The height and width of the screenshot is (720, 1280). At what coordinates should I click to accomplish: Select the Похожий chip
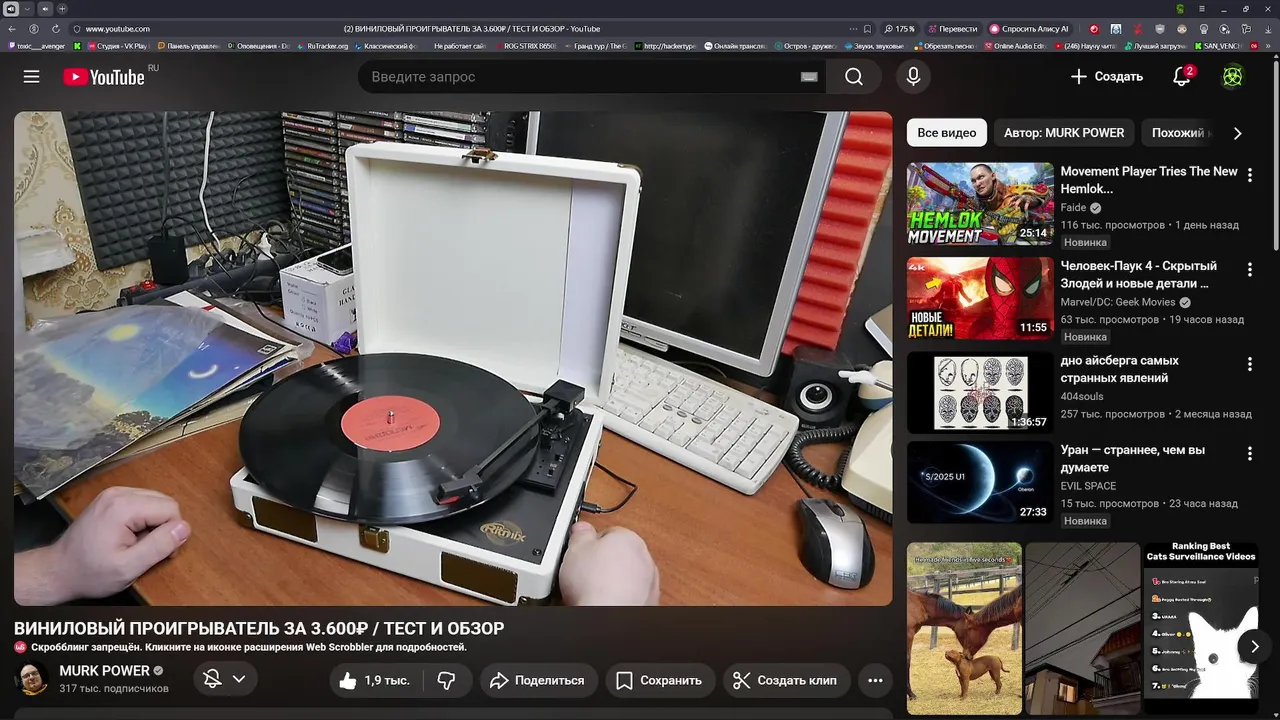pos(1178,133)
